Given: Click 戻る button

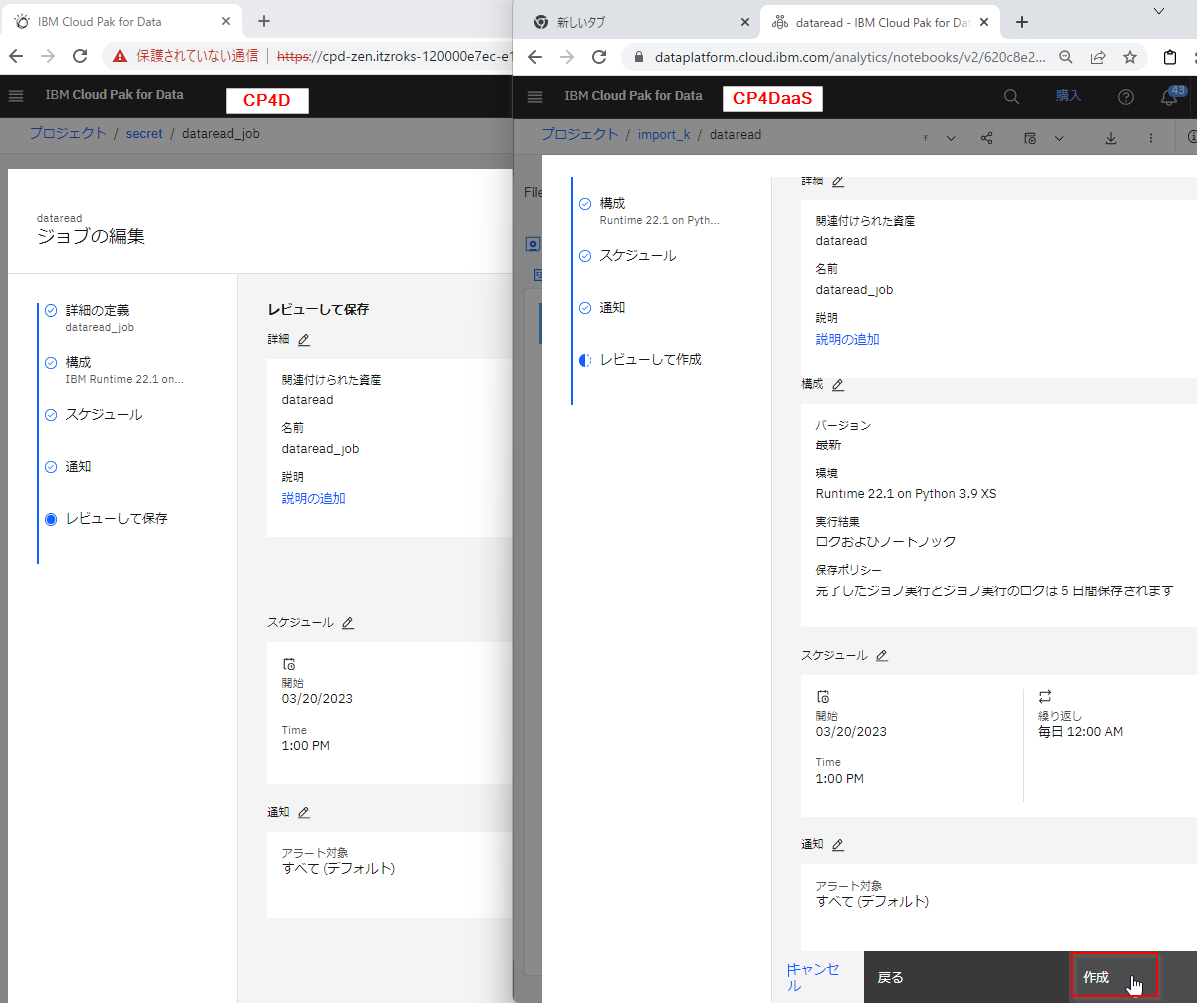Looking at the screenshot, I should click(966, 977).
